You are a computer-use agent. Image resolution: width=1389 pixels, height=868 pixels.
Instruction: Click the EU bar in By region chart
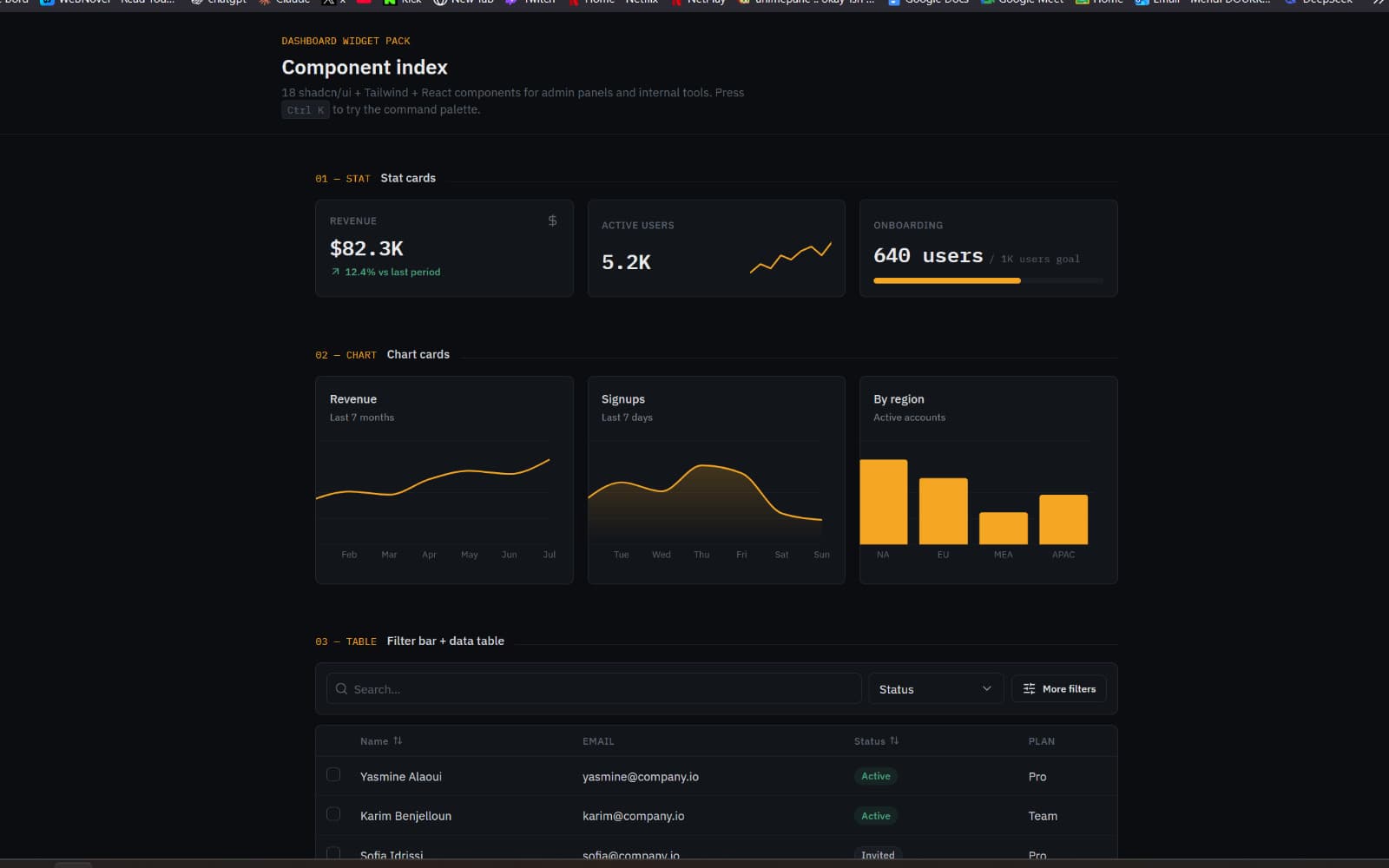[x=943, y=511]
